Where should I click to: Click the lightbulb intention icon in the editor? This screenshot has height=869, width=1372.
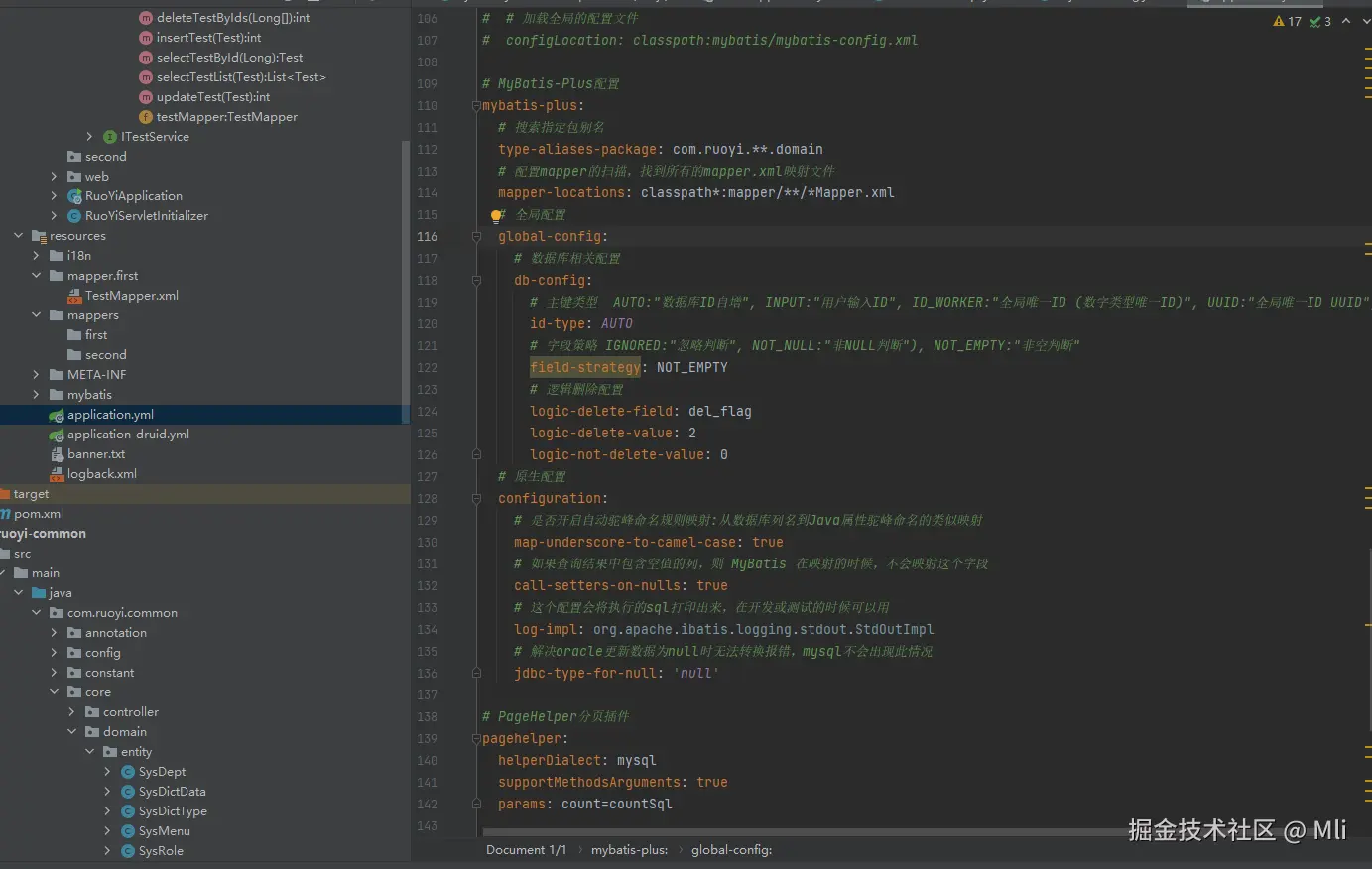click(x=497, y=215)
